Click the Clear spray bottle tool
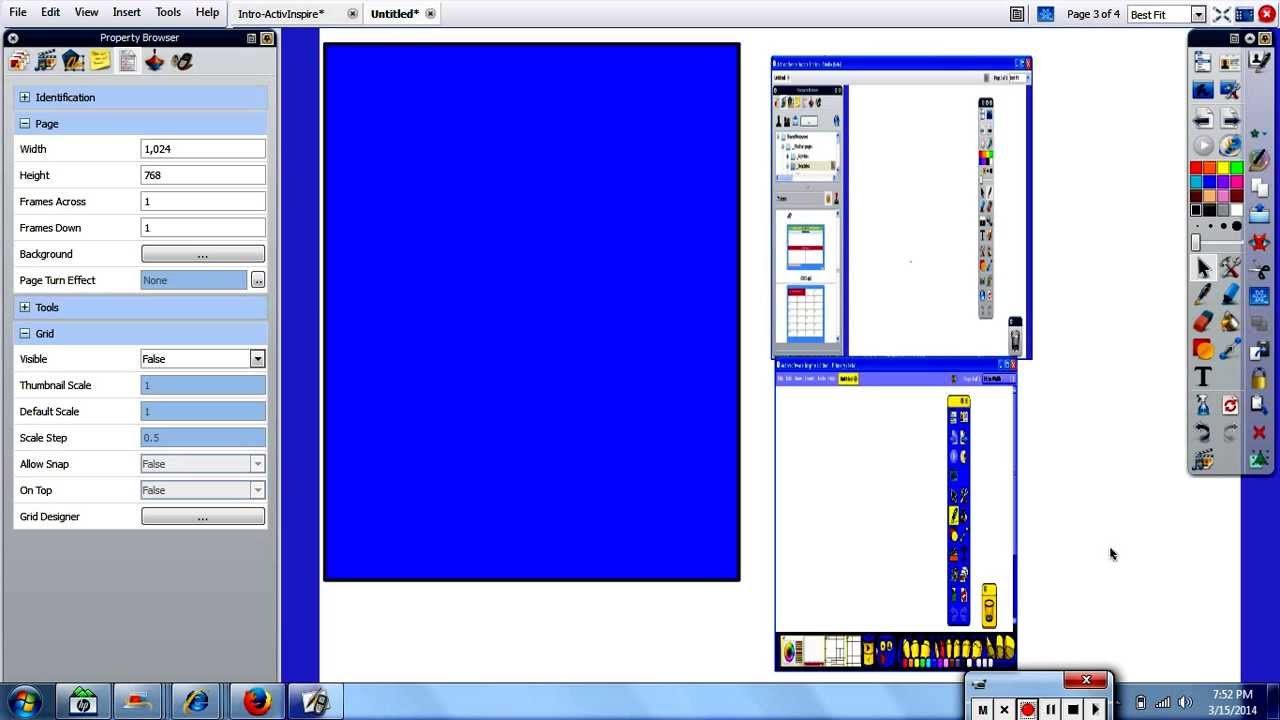Screen dimensions: 1280x720 1203,405
